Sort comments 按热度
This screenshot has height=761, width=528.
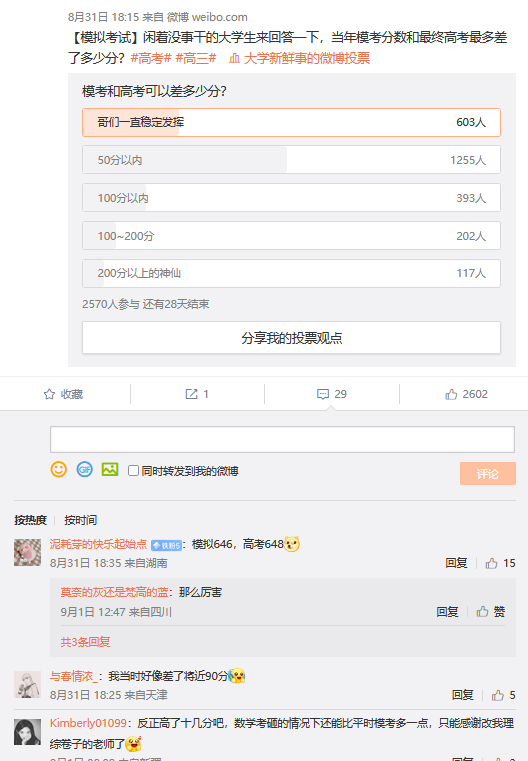(x=31, y=520)
